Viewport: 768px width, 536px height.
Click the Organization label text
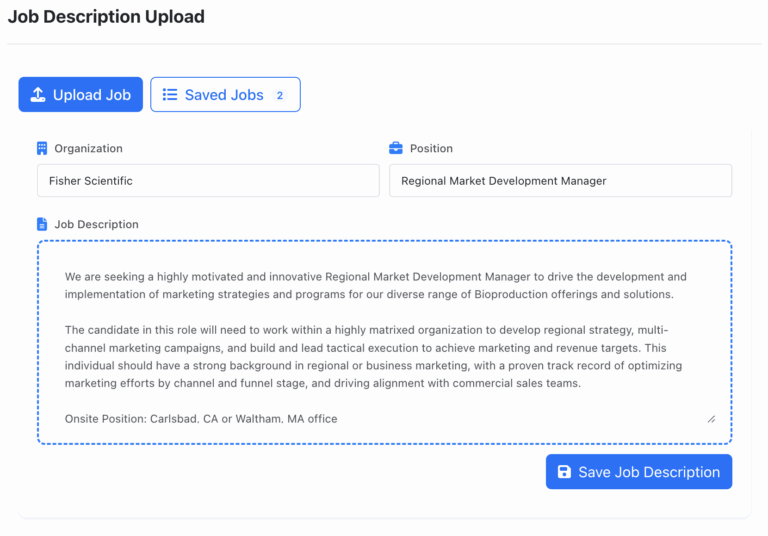88,148
